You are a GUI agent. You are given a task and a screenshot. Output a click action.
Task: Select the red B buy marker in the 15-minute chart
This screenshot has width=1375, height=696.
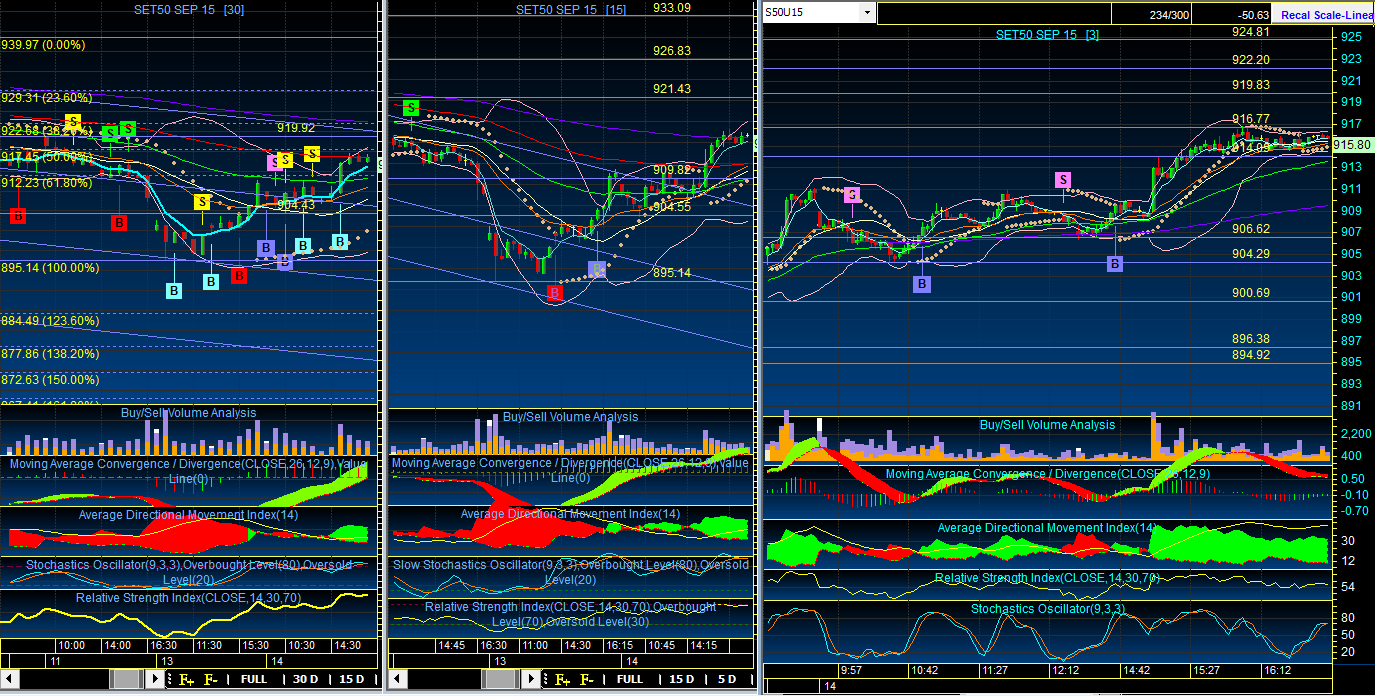coord(555,293)
